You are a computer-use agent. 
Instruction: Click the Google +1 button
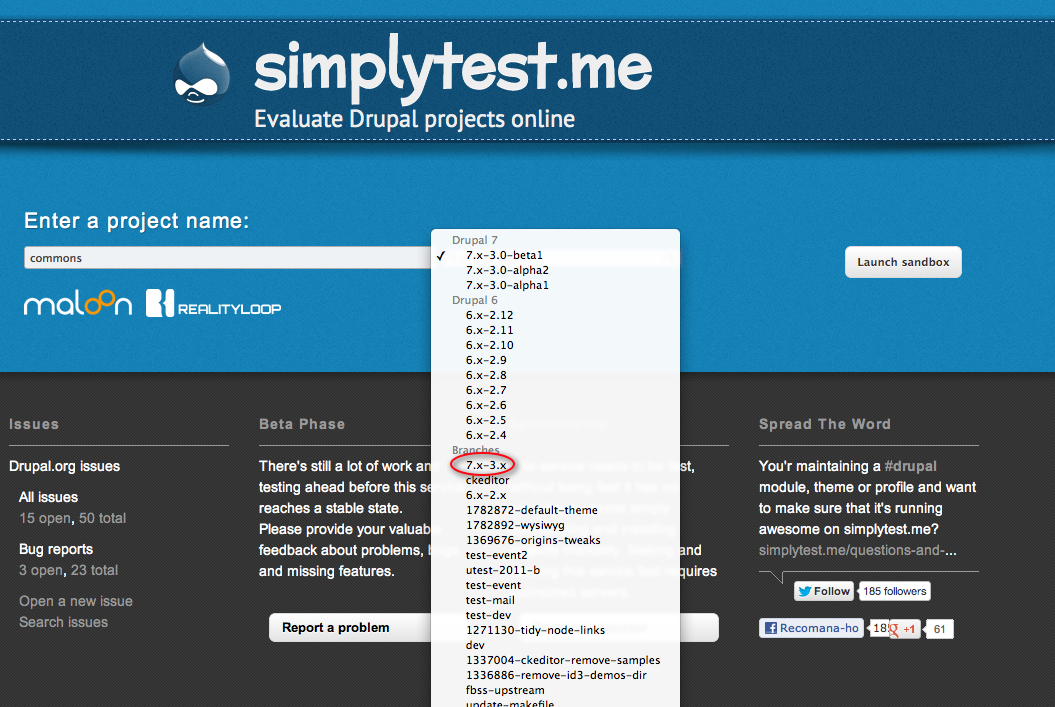[x=904, y=630]
